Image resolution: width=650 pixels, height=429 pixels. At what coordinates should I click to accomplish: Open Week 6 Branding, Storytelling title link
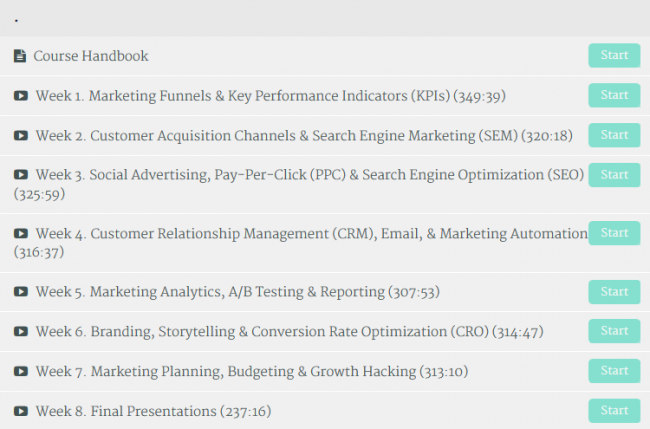289,332
